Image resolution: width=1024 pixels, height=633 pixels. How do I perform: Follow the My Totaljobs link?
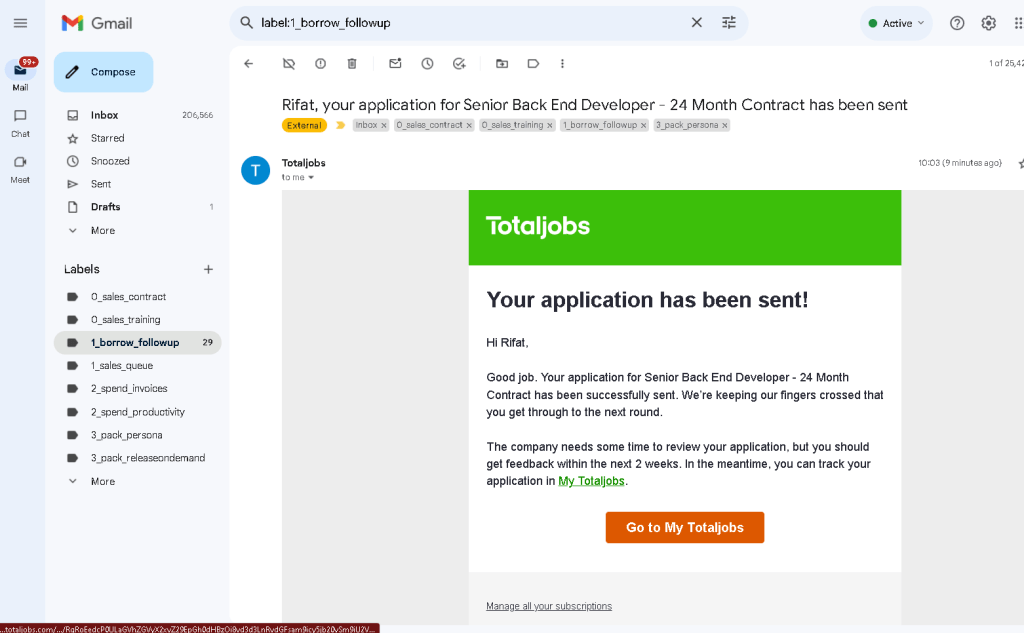pyautogui.click(x=591, y=481)
